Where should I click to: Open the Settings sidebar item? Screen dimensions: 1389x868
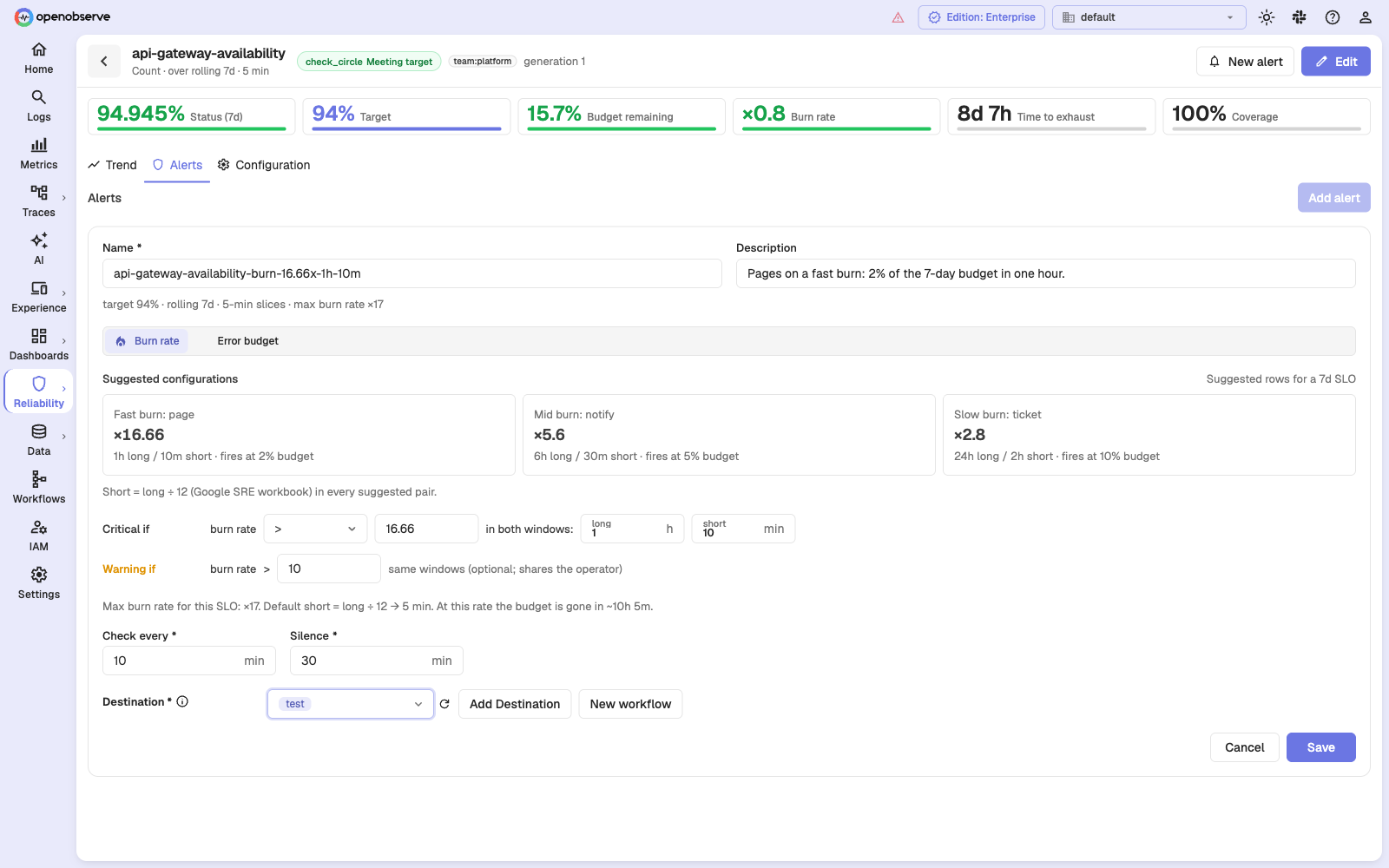38,583
